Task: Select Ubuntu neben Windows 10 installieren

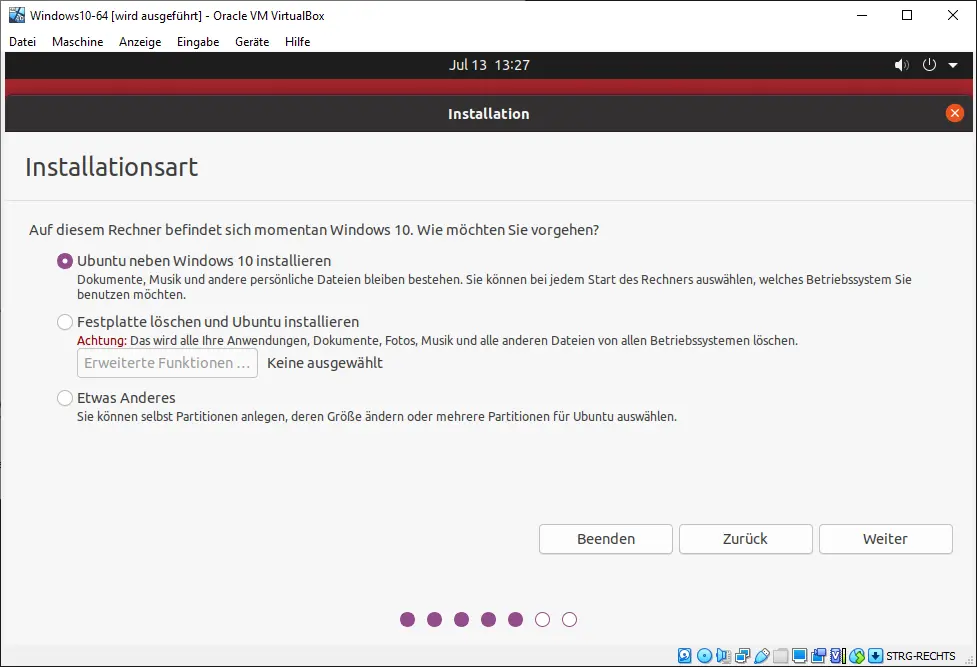Action: 65,260
